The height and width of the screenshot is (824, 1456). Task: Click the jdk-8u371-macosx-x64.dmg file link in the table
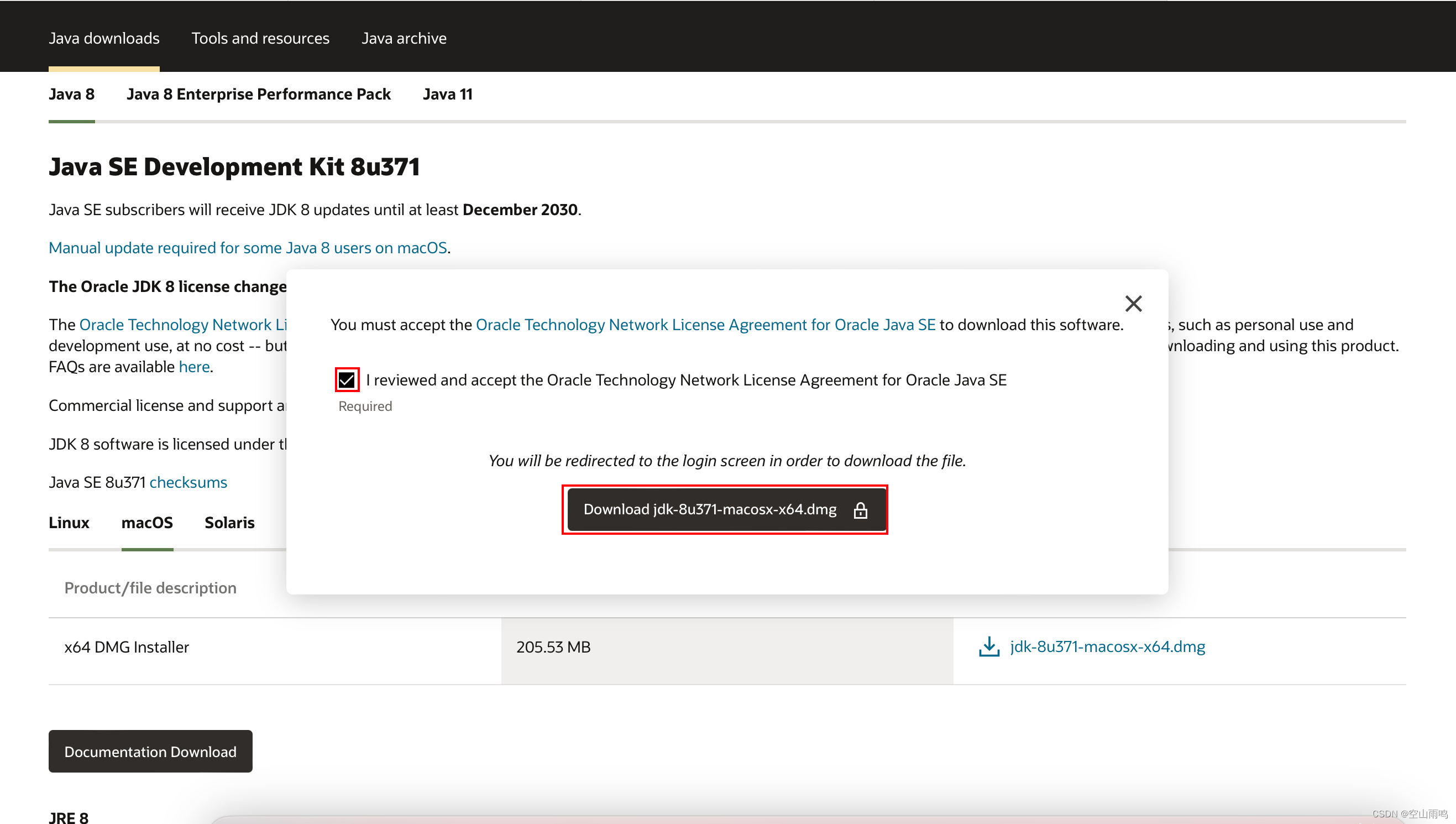coord(1107,646)
